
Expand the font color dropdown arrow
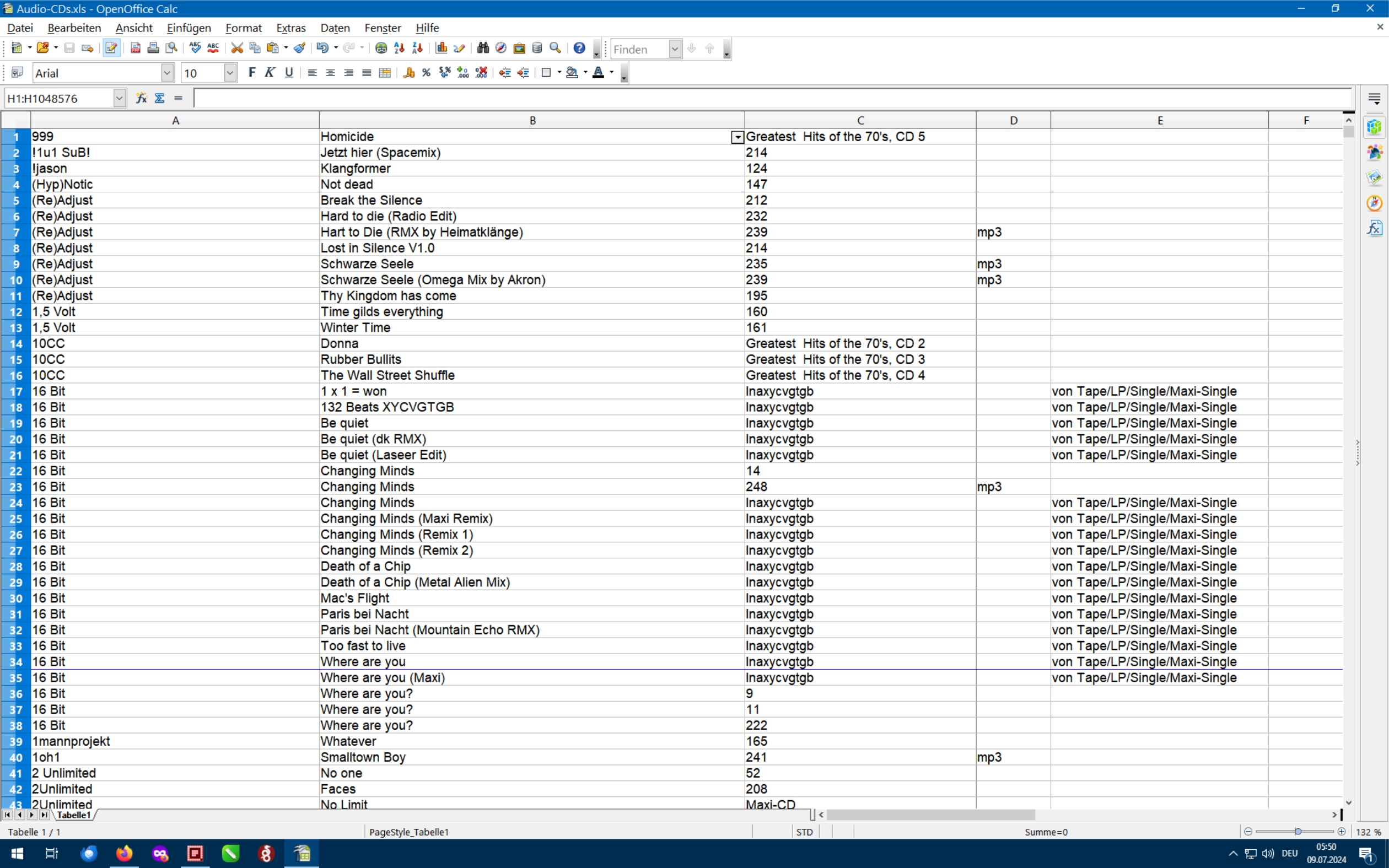tap(612, 73)
